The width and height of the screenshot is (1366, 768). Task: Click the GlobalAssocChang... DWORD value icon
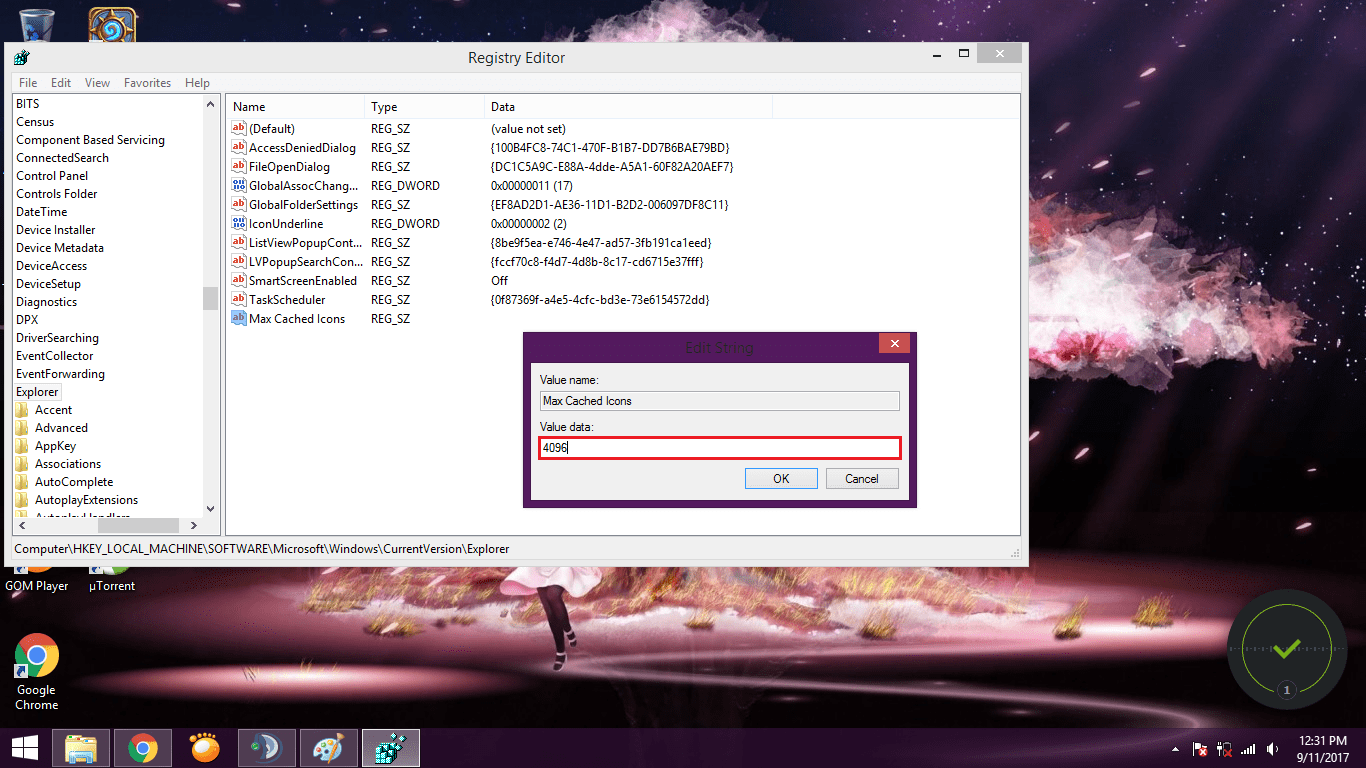click(x=238, y=186)
